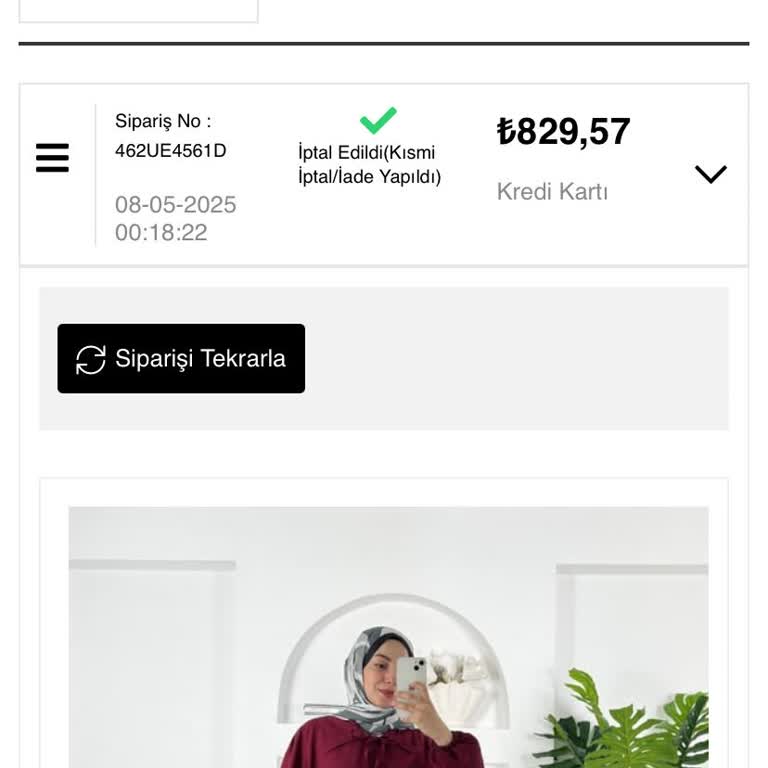Open the hamburger menu on the order row
Screen dimensions: 768x768
point(52,158)
